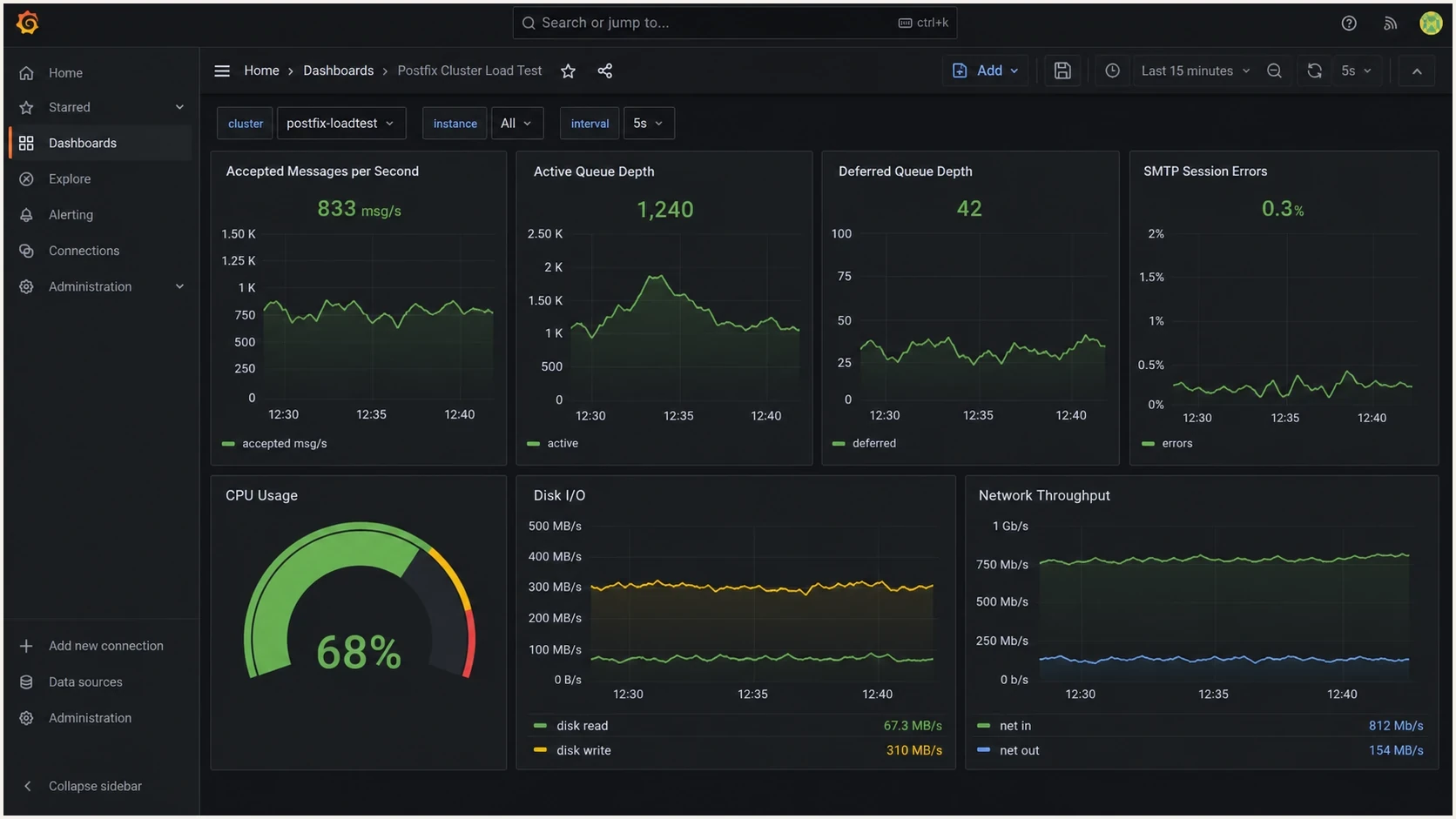Open the news feed RSS icon

tap(1390, 23)
